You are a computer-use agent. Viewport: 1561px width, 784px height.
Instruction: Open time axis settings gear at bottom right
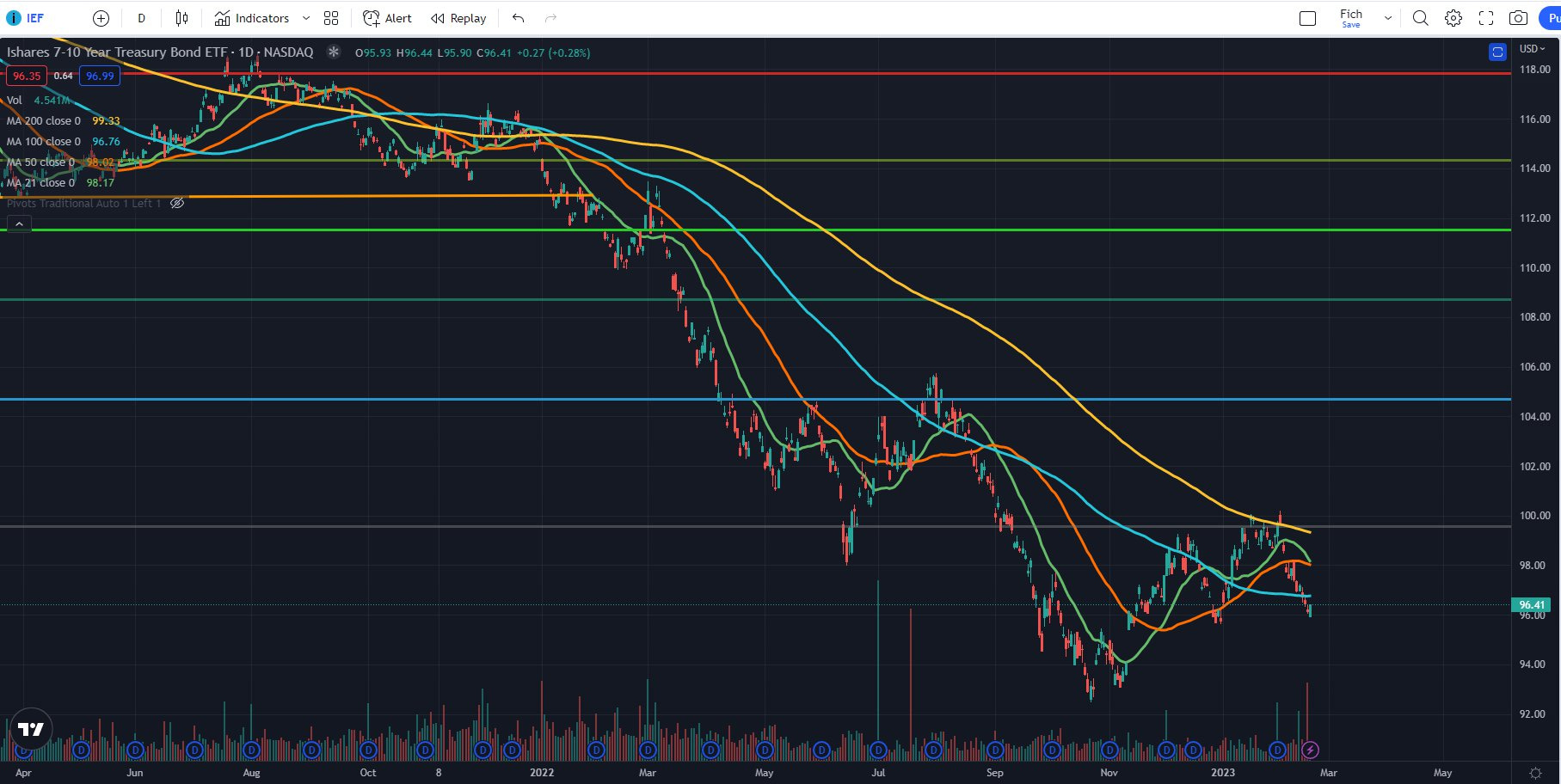point(1535,773)
